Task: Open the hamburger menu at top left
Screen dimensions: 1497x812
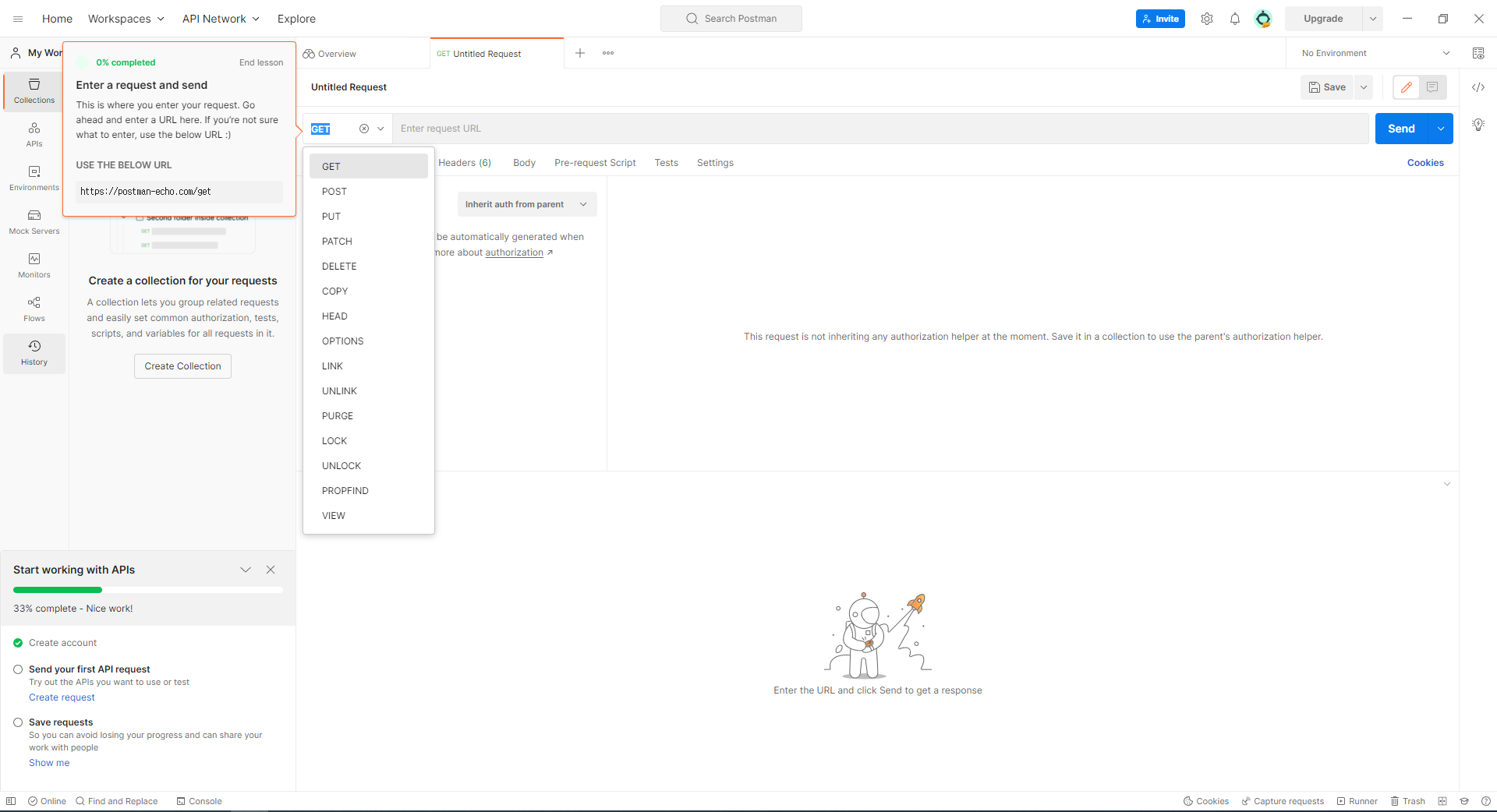Action: tap(18, 19)
